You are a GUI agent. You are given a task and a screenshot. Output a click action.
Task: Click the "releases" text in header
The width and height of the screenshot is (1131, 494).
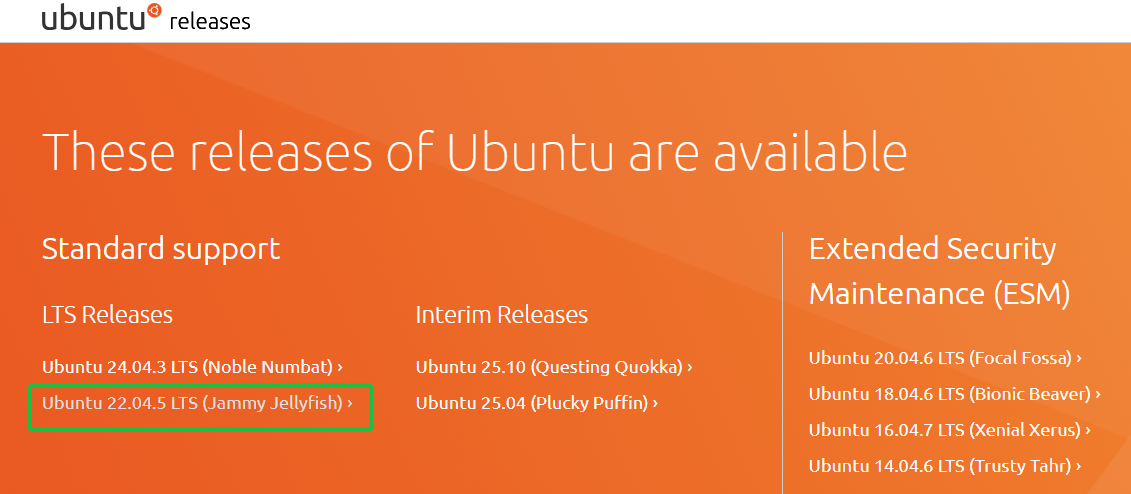[210, 21]
